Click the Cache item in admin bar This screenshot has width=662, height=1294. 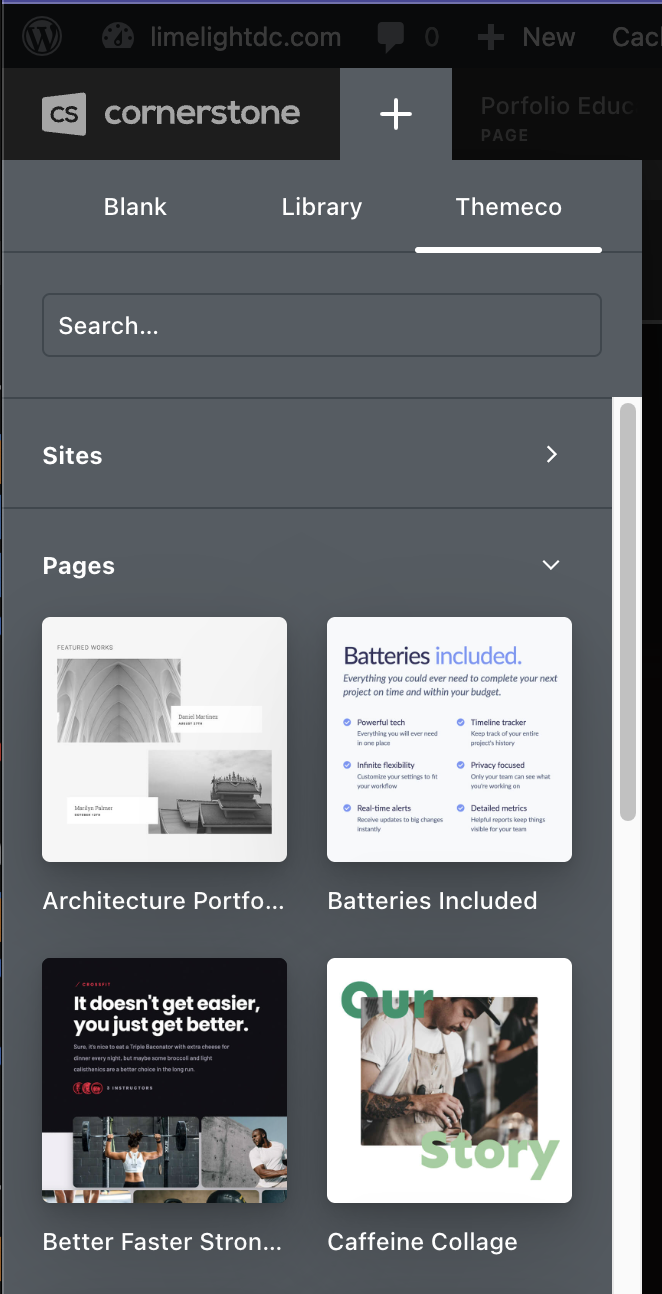click(x=635, y=38)
